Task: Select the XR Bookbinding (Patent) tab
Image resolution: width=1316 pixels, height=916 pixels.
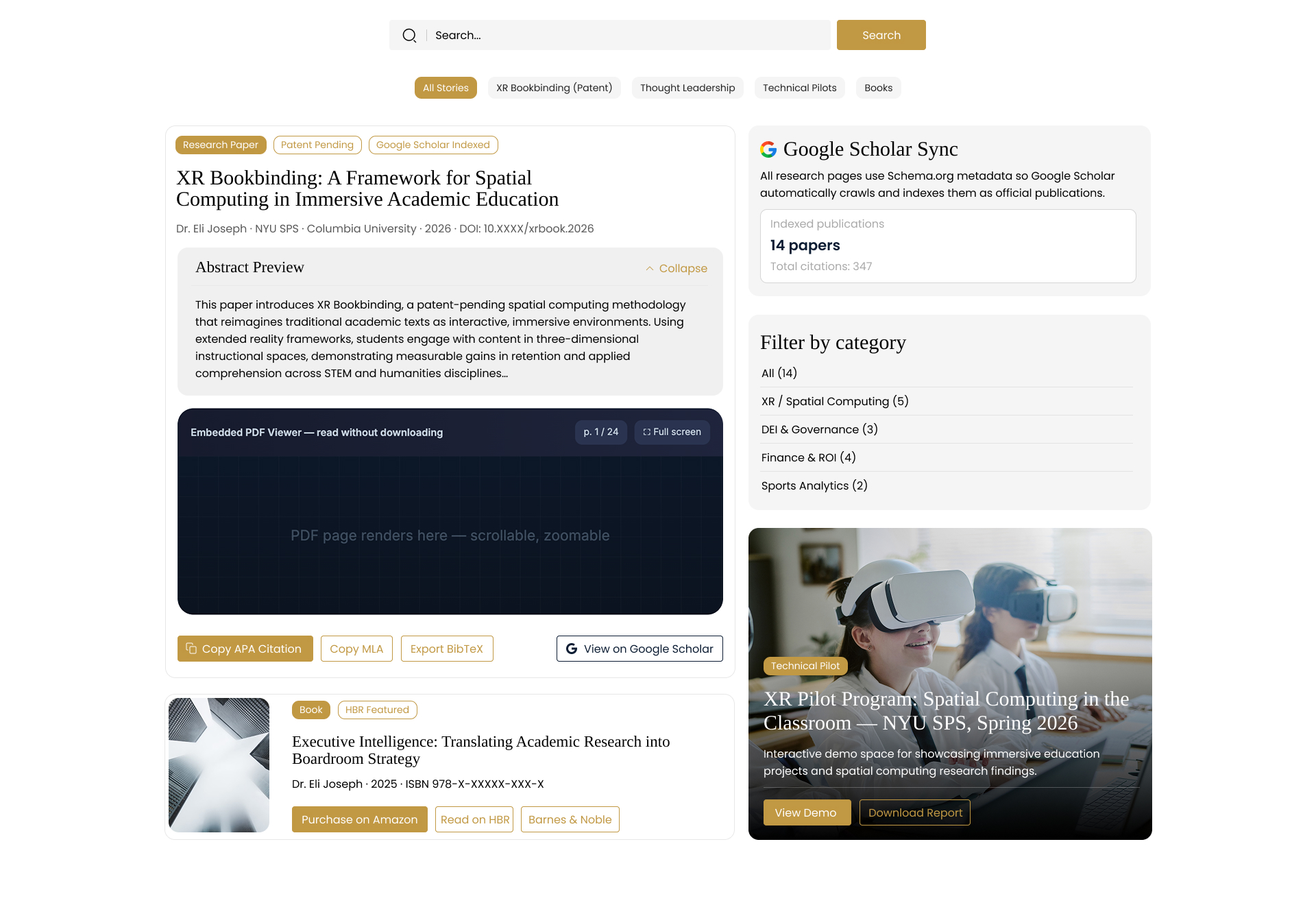Action: point(554,88)
